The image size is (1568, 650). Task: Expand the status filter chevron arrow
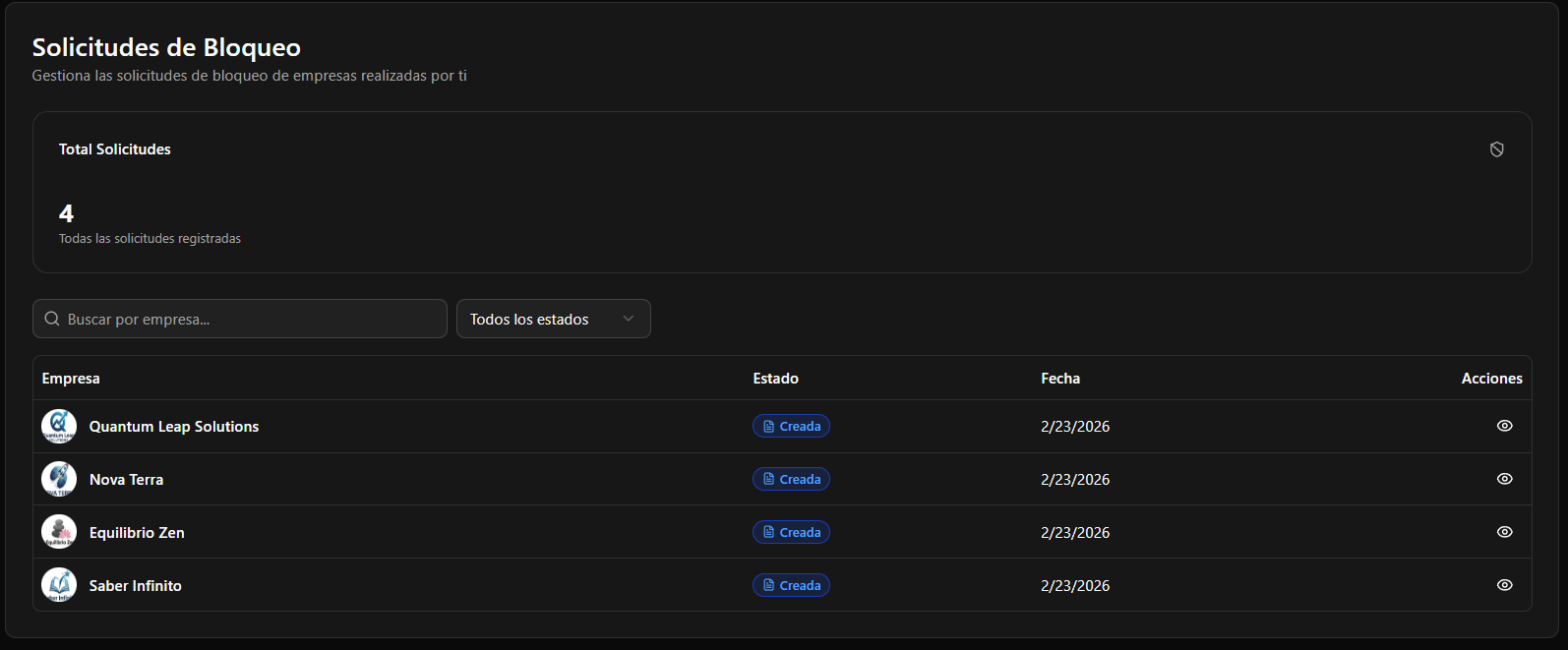[x=629, y=319]
